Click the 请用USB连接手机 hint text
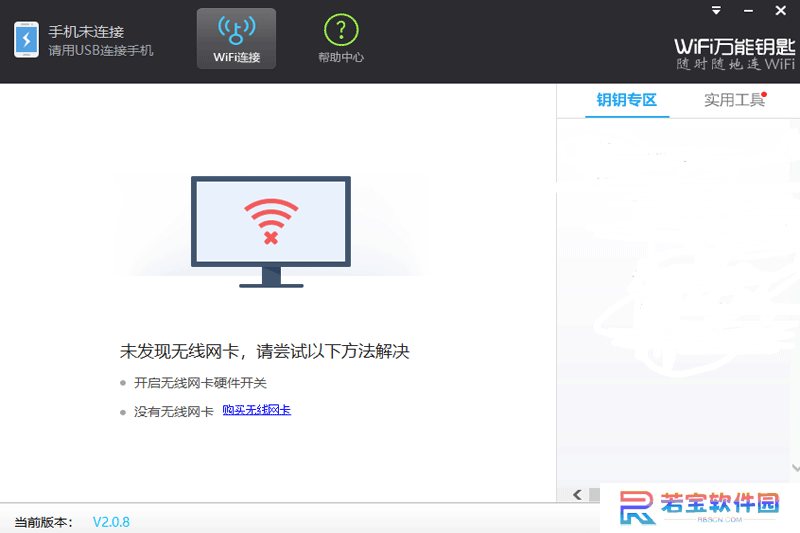 (101, 50)
